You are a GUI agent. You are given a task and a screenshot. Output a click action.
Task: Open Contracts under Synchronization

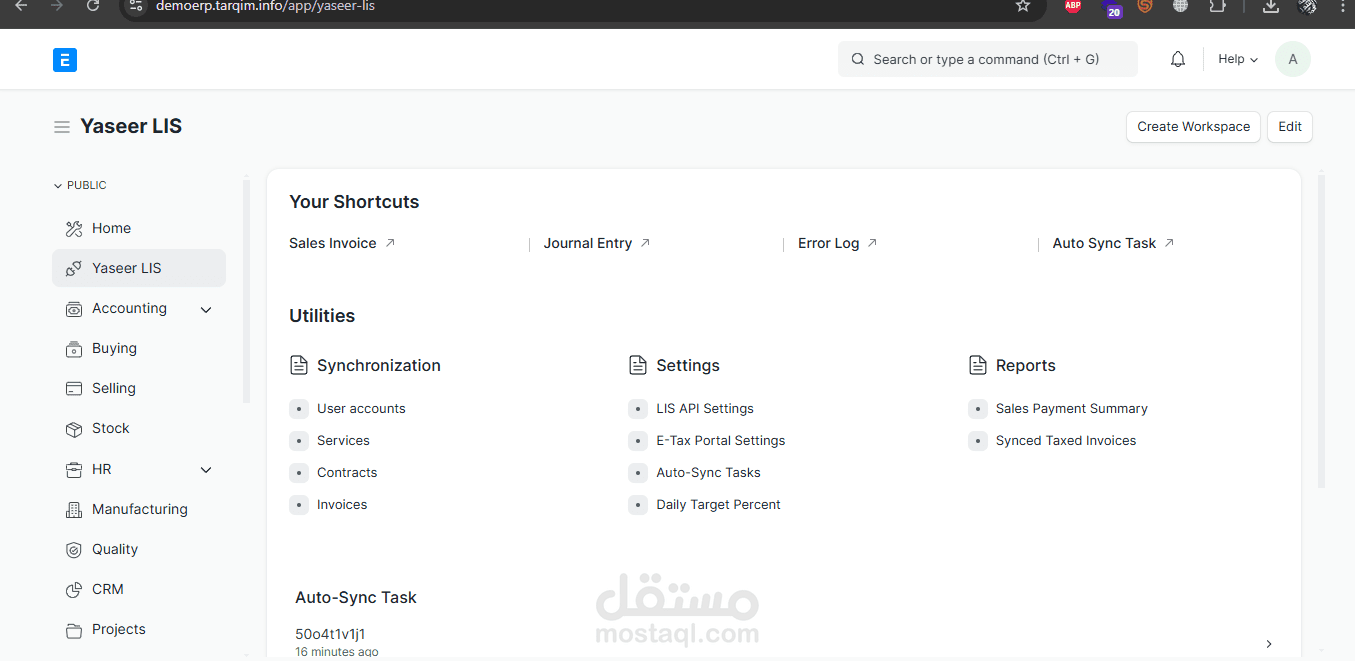tap(347, 473)
